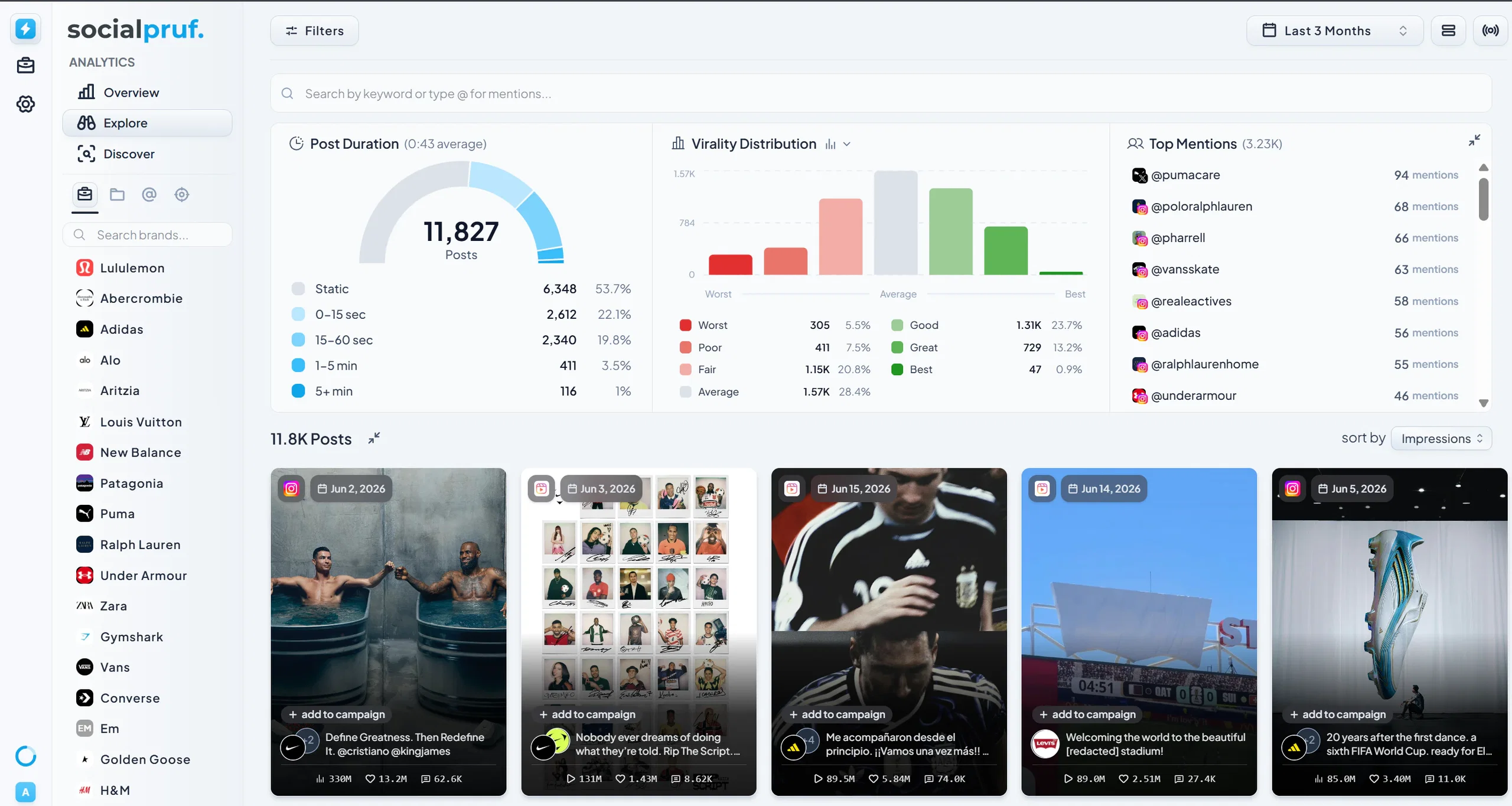Switch to the brands briefcase tab
This screenshot has height=806, width=1512.
[85, 194]
